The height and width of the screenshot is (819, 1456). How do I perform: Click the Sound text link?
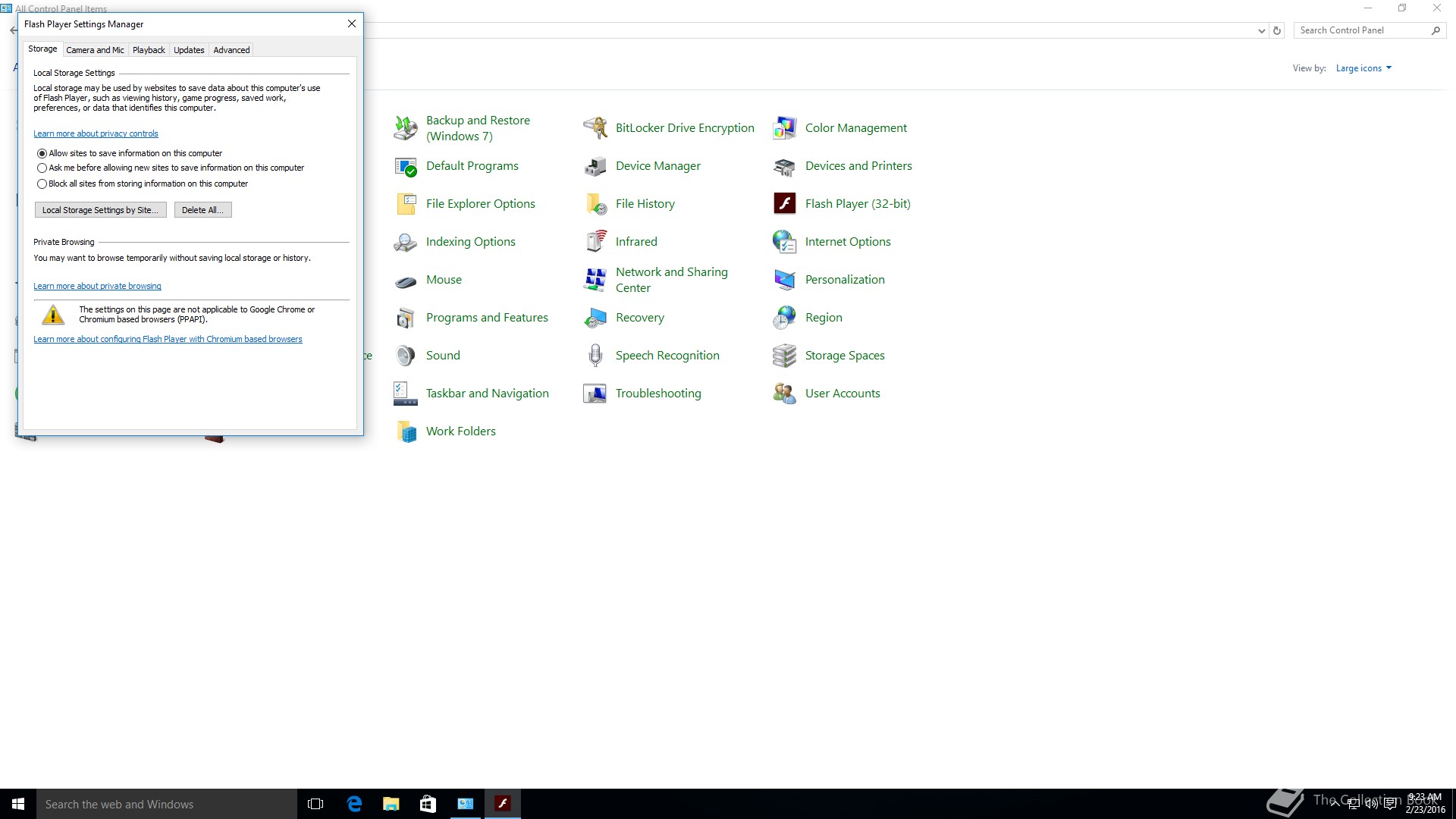click(443, 356)
